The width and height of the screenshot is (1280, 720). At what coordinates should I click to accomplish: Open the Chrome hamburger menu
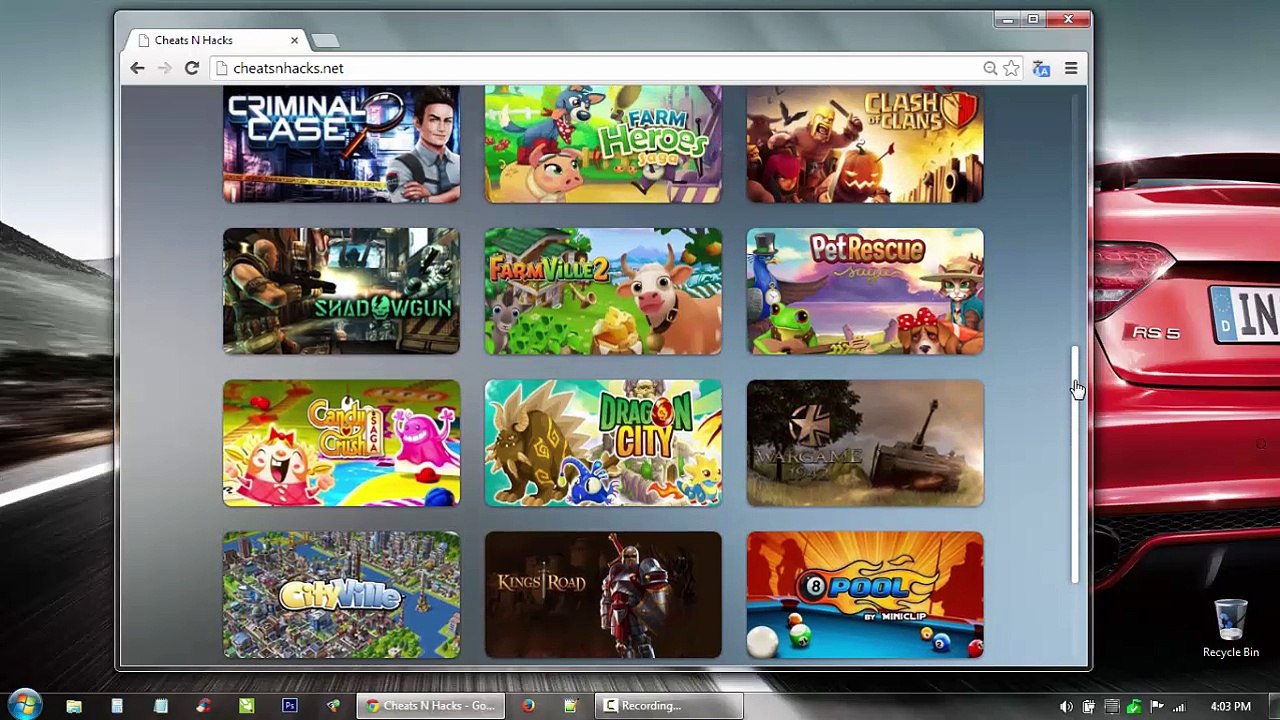1071,68
